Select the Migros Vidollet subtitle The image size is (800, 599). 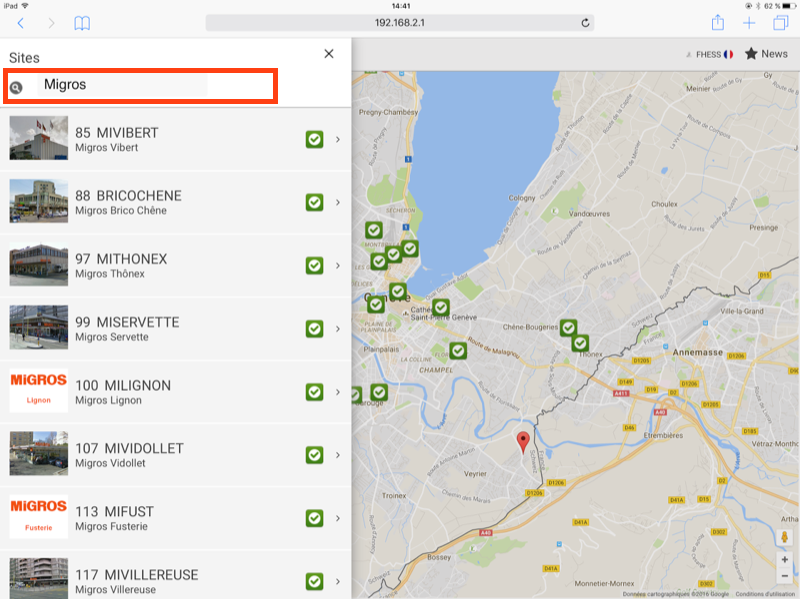tap(110, 463)
